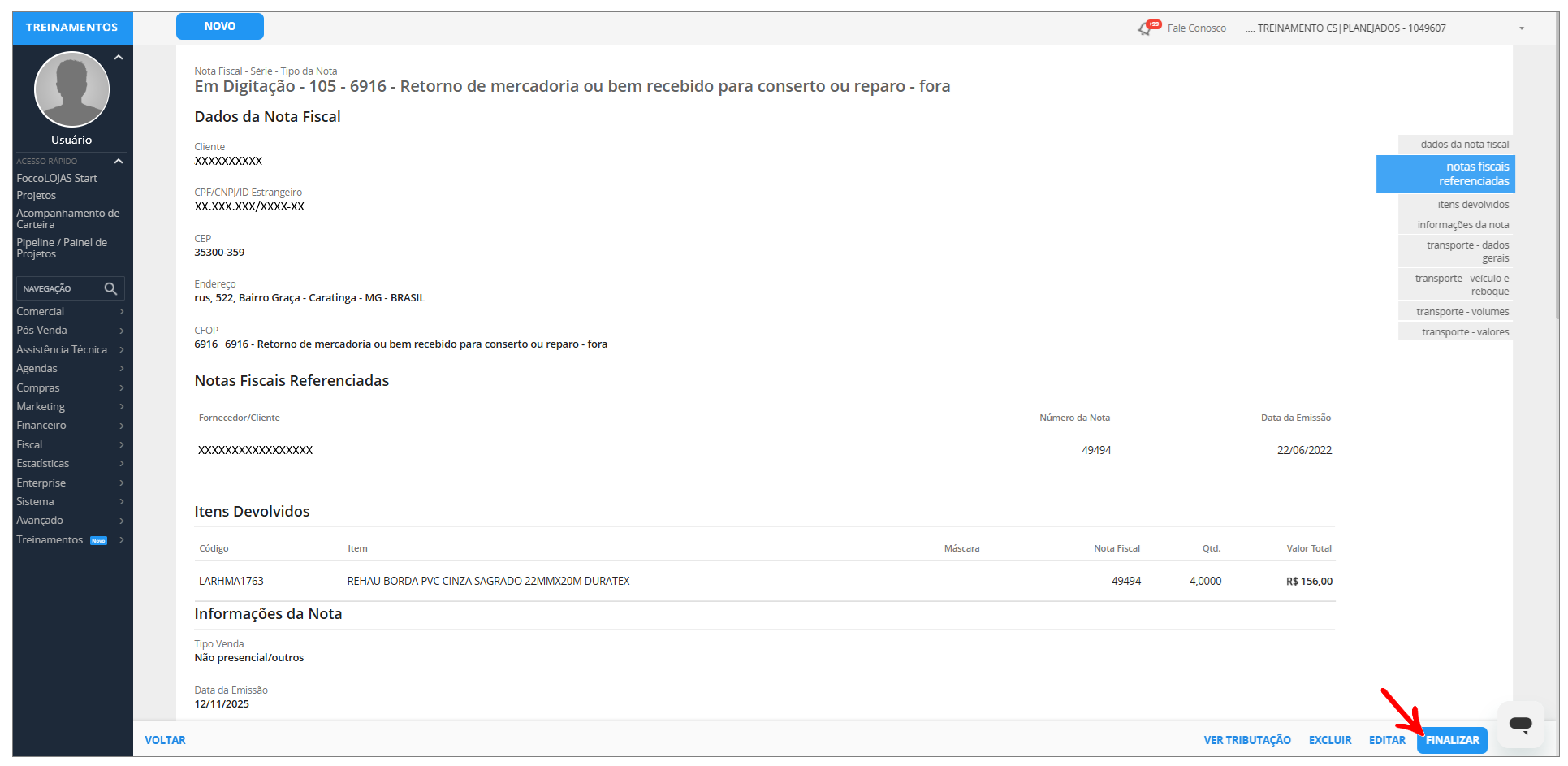
Task: Jump to transporte - valores section
Action: point(1455,332)
